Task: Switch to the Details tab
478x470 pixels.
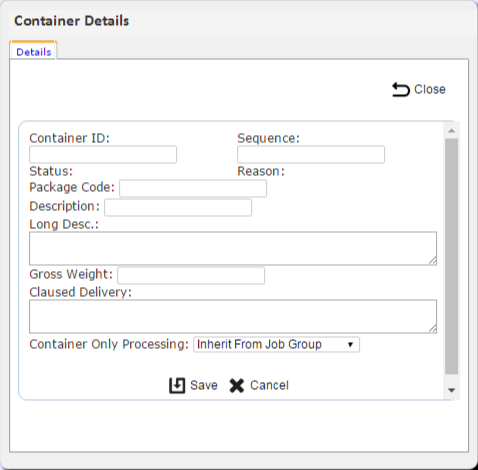Action: coord(34,52)
